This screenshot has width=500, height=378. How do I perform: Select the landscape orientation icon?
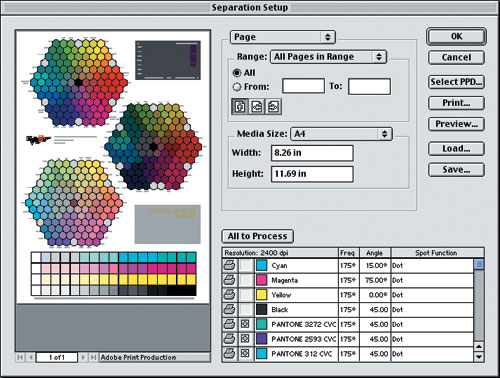click(256, 107)
